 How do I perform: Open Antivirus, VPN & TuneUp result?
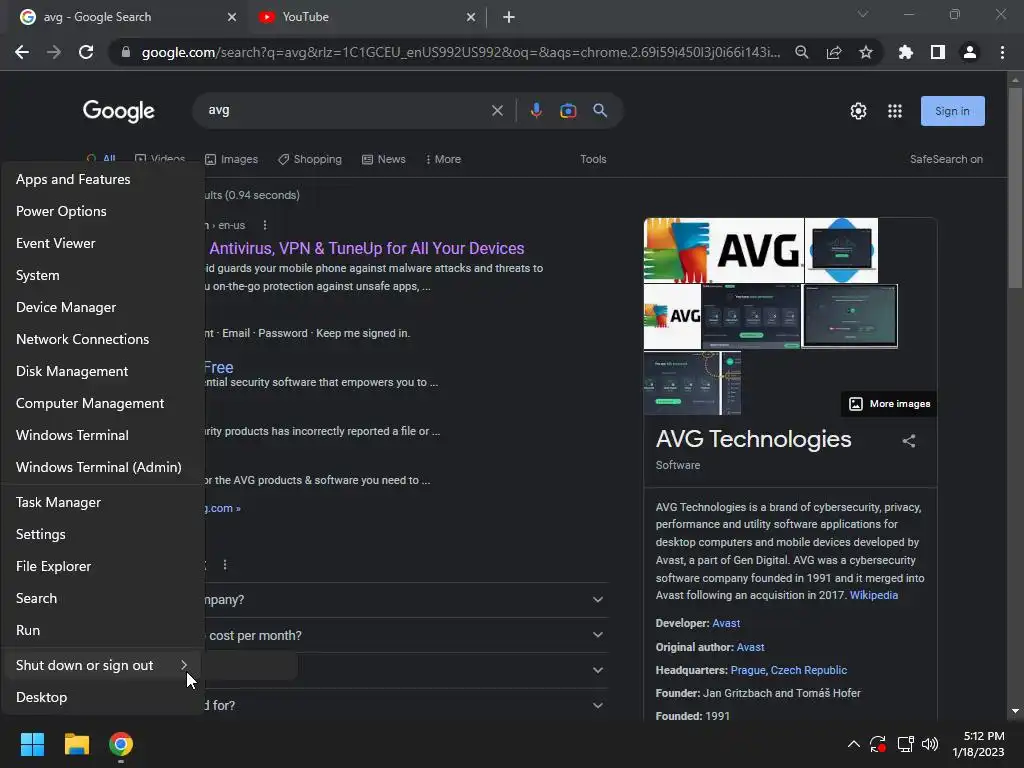pyautogui.click(x=366, y=249)
